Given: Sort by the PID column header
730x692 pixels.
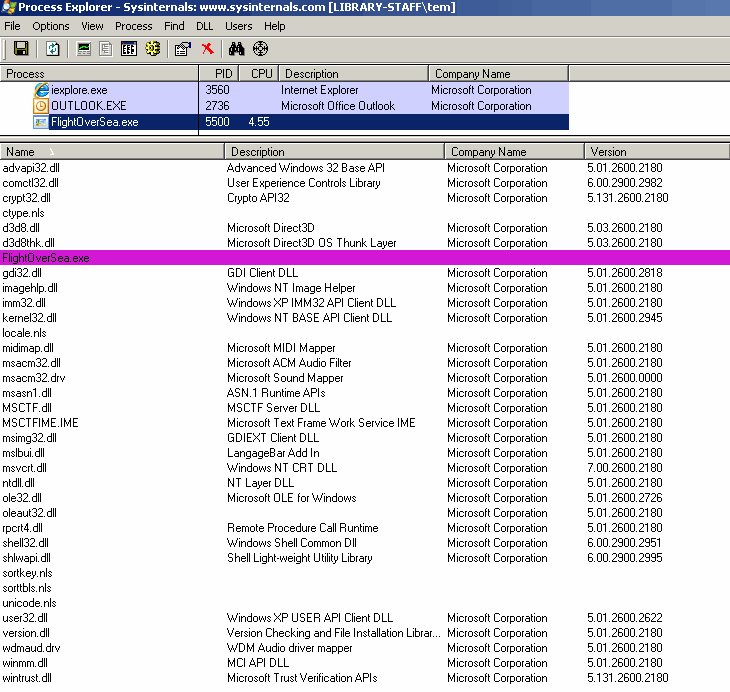Looking at the screenshot, I should click(219, 74).
